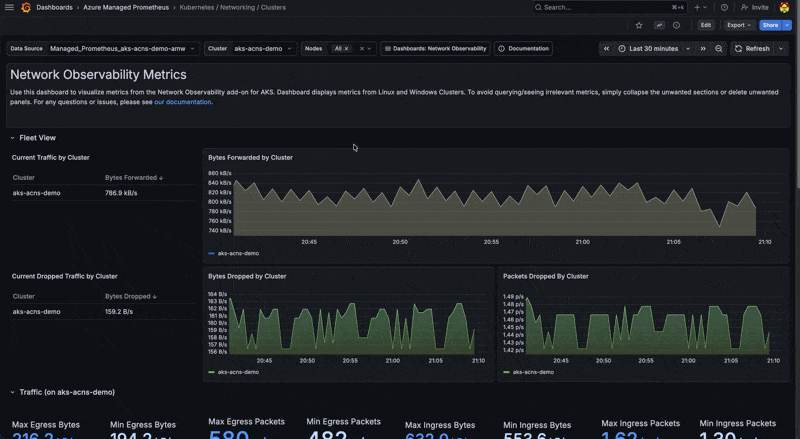
Task: Click the Refresh button
Action: click(x=752, y=48)
